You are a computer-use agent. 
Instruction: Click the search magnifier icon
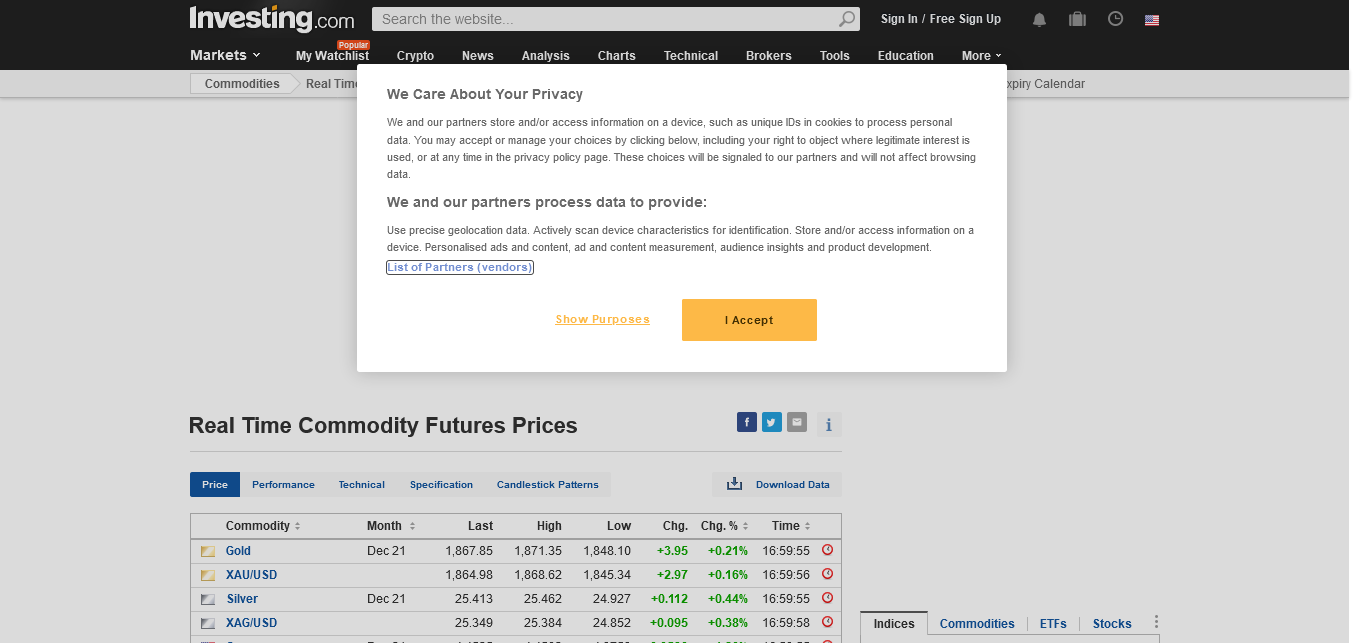point(847,19)
